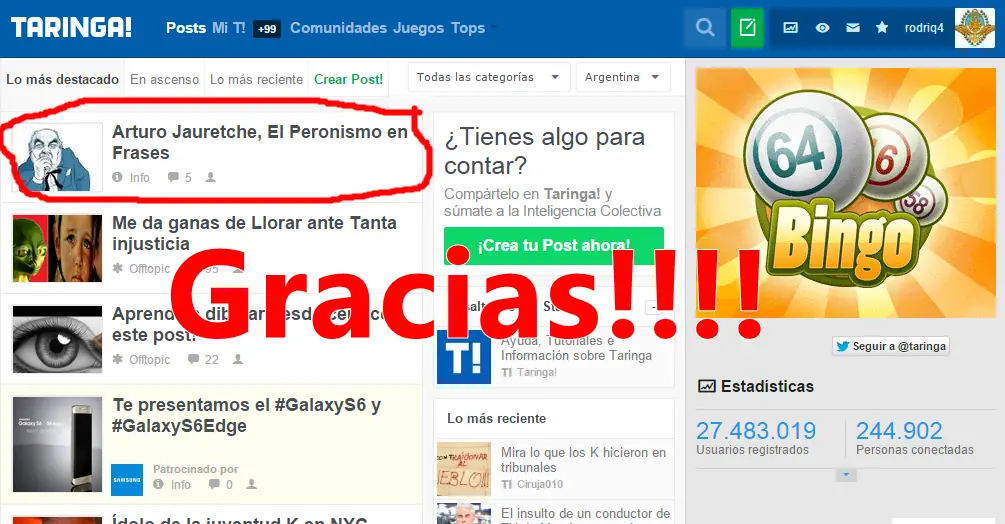Click author icon on Galaxy S6 post

pyautogui.click(x=251, y=484)
